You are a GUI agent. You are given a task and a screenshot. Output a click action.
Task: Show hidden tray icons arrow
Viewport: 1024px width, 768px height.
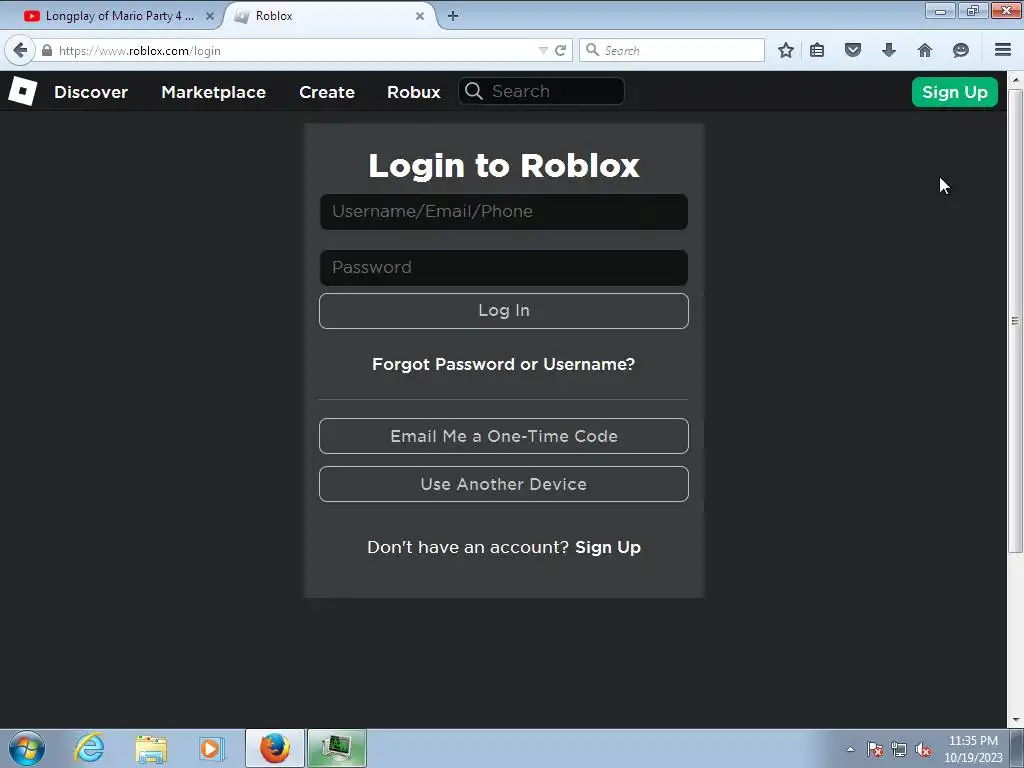850,750
